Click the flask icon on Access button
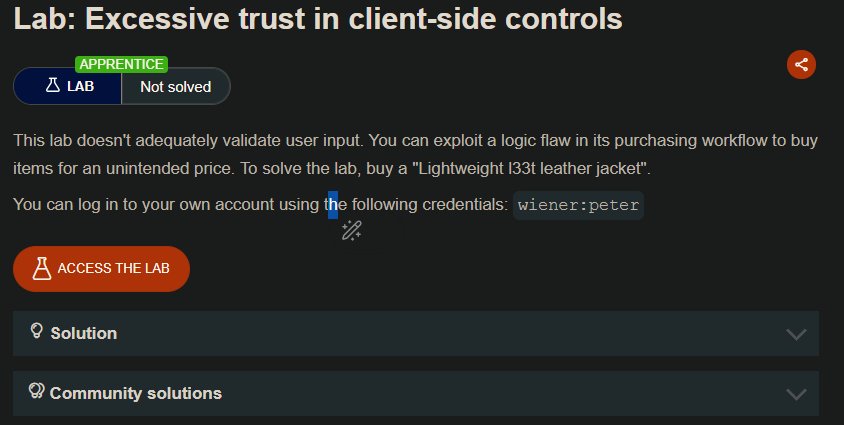 [41, 268]
